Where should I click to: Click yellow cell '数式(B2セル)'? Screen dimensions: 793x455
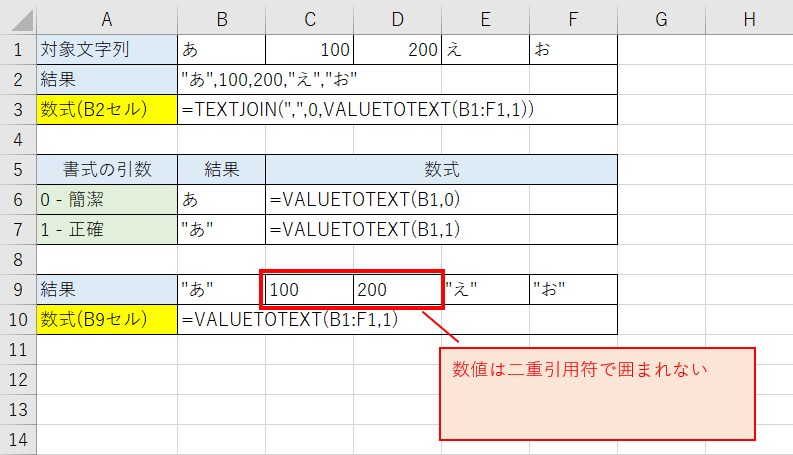[x=107, y=109]
